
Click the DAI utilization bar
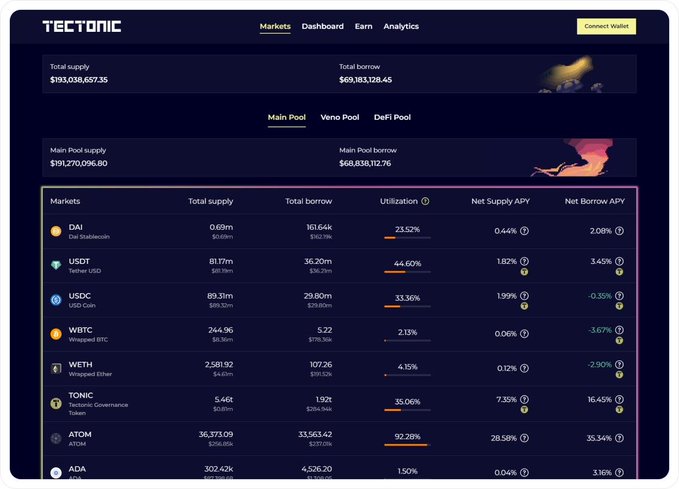(407, 238)
